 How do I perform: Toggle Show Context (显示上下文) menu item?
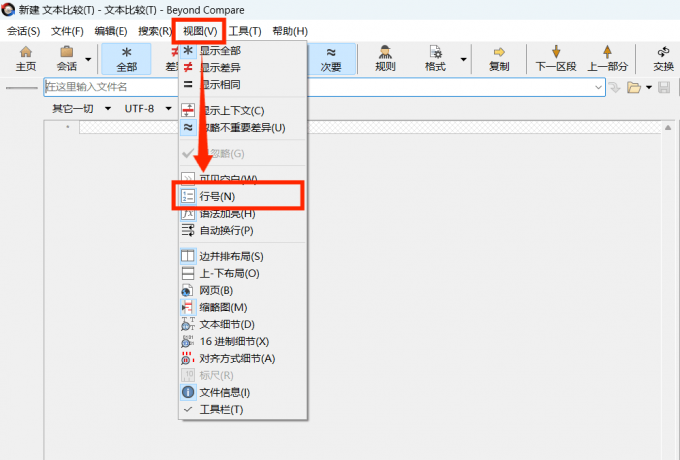tap(242, 111)
